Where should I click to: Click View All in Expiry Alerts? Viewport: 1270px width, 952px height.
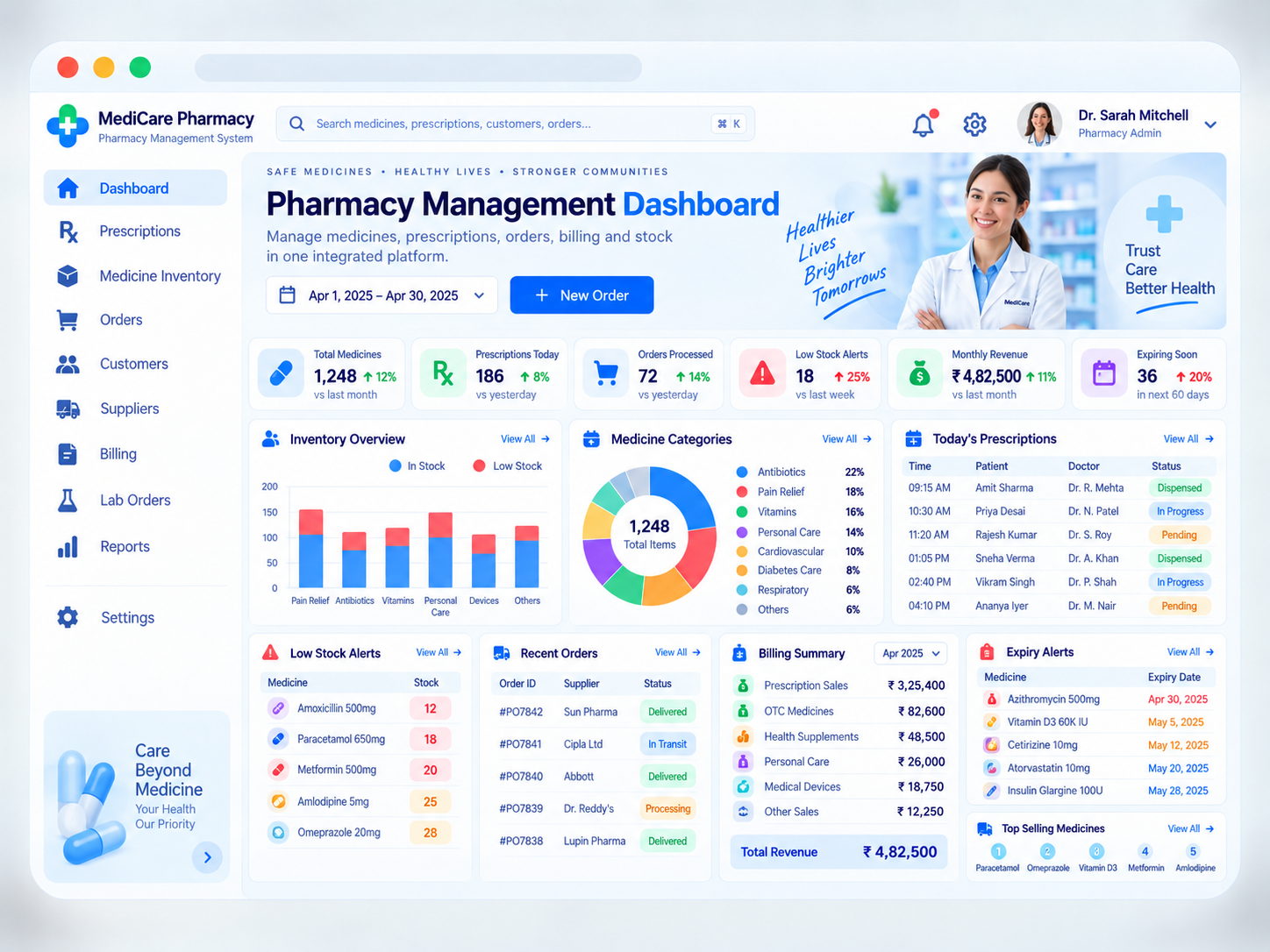click(1190, 652)
